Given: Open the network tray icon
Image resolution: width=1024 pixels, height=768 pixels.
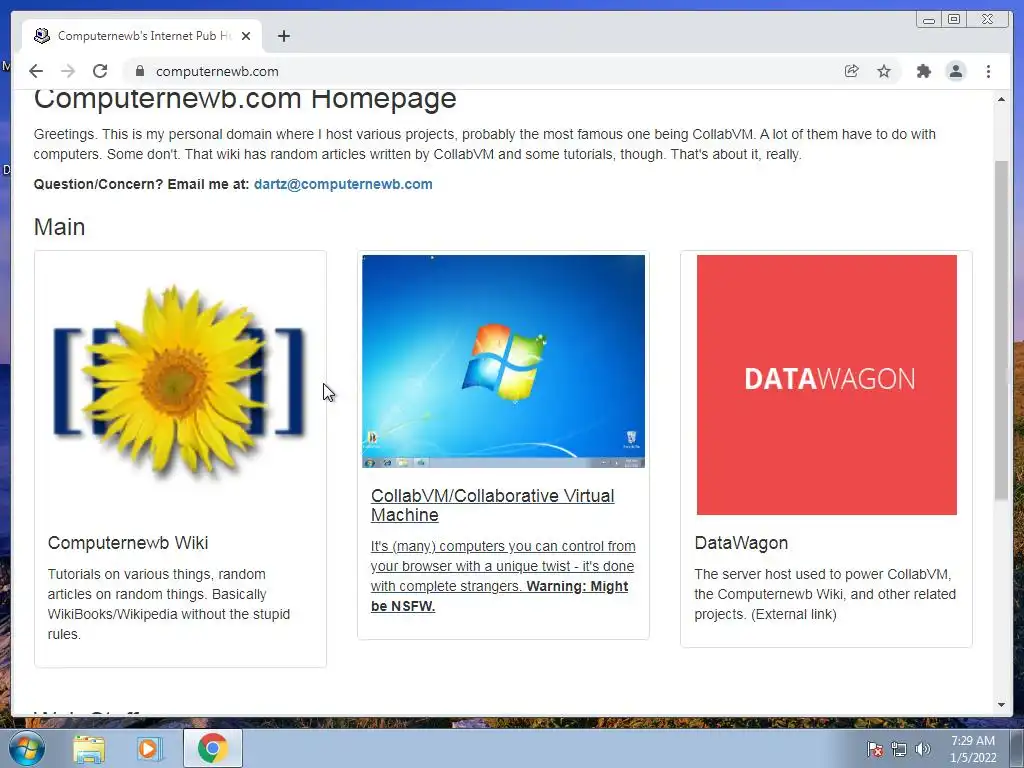Looking at the screenshot, I should click(x=899, y=749).
